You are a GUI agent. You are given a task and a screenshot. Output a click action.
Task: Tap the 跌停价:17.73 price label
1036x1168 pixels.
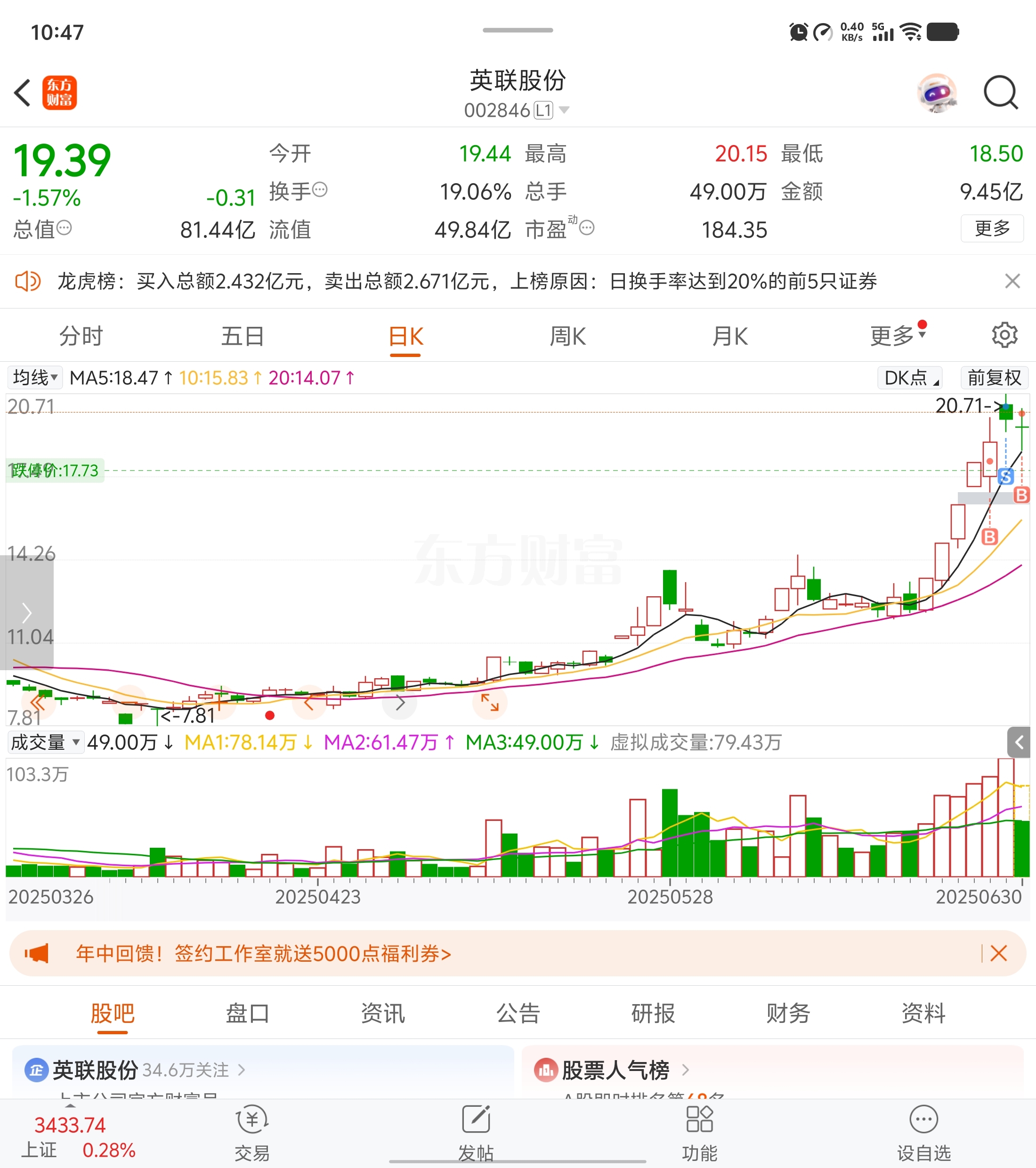pyautogui.click(x=55, y=470)
